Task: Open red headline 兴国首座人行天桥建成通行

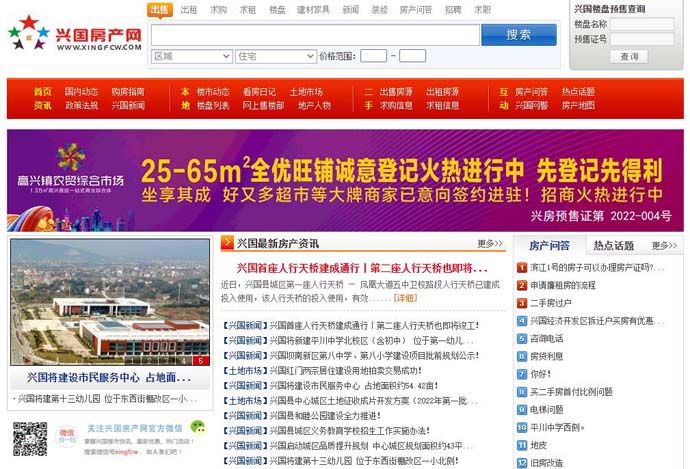Action: pos(362,268)
